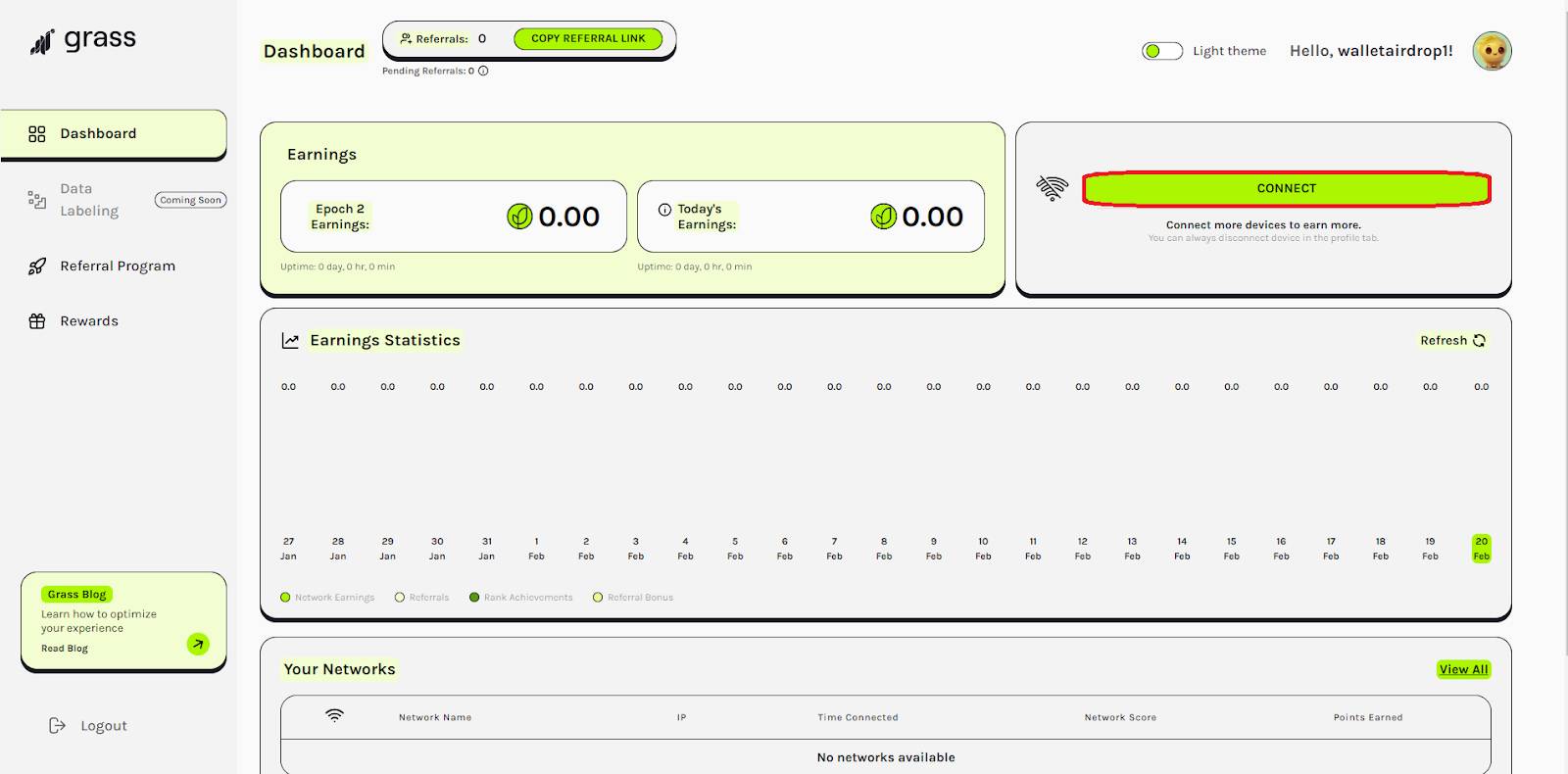Click the Referrals person icon
This screenshot has width=1568, height=774.
pyautogui.click(x=406, y=39)
